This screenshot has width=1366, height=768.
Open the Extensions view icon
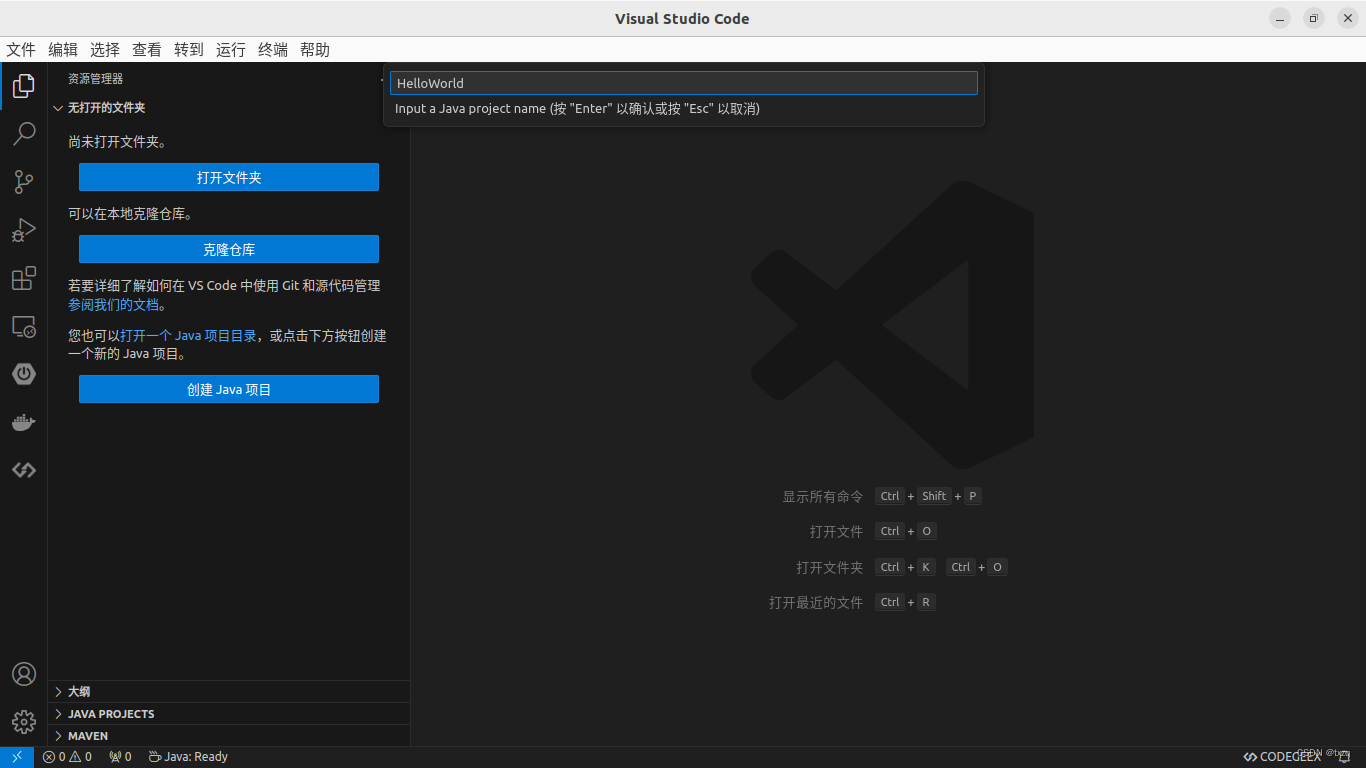click(x=24, y=278)
